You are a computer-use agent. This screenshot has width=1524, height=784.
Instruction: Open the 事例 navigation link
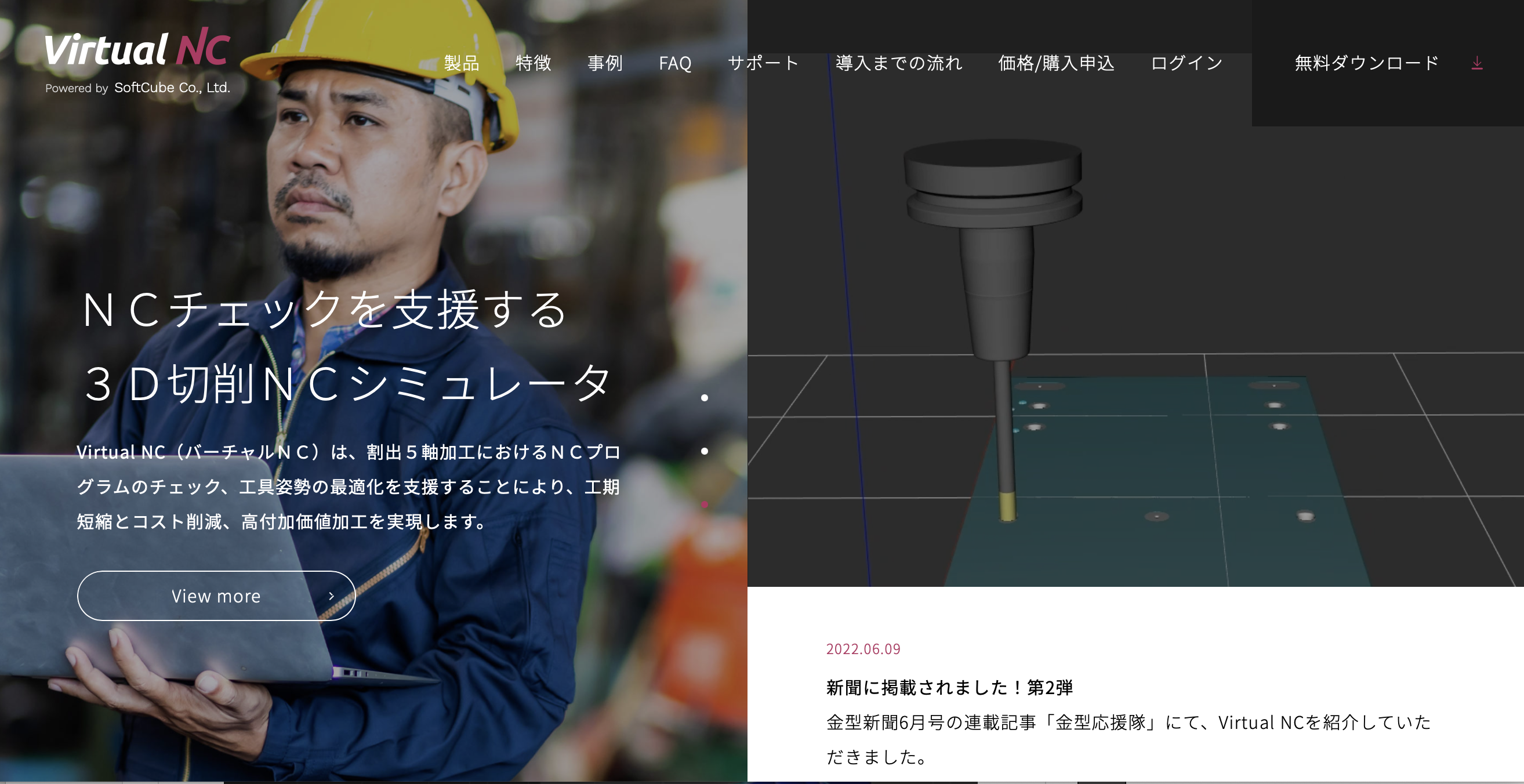[605, 63]
